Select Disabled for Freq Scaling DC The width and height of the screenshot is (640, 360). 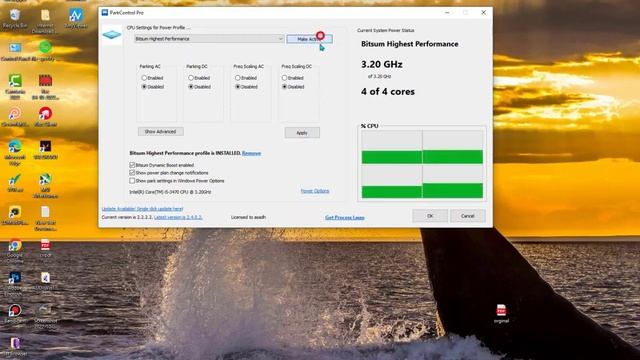[x=293, y=87]
